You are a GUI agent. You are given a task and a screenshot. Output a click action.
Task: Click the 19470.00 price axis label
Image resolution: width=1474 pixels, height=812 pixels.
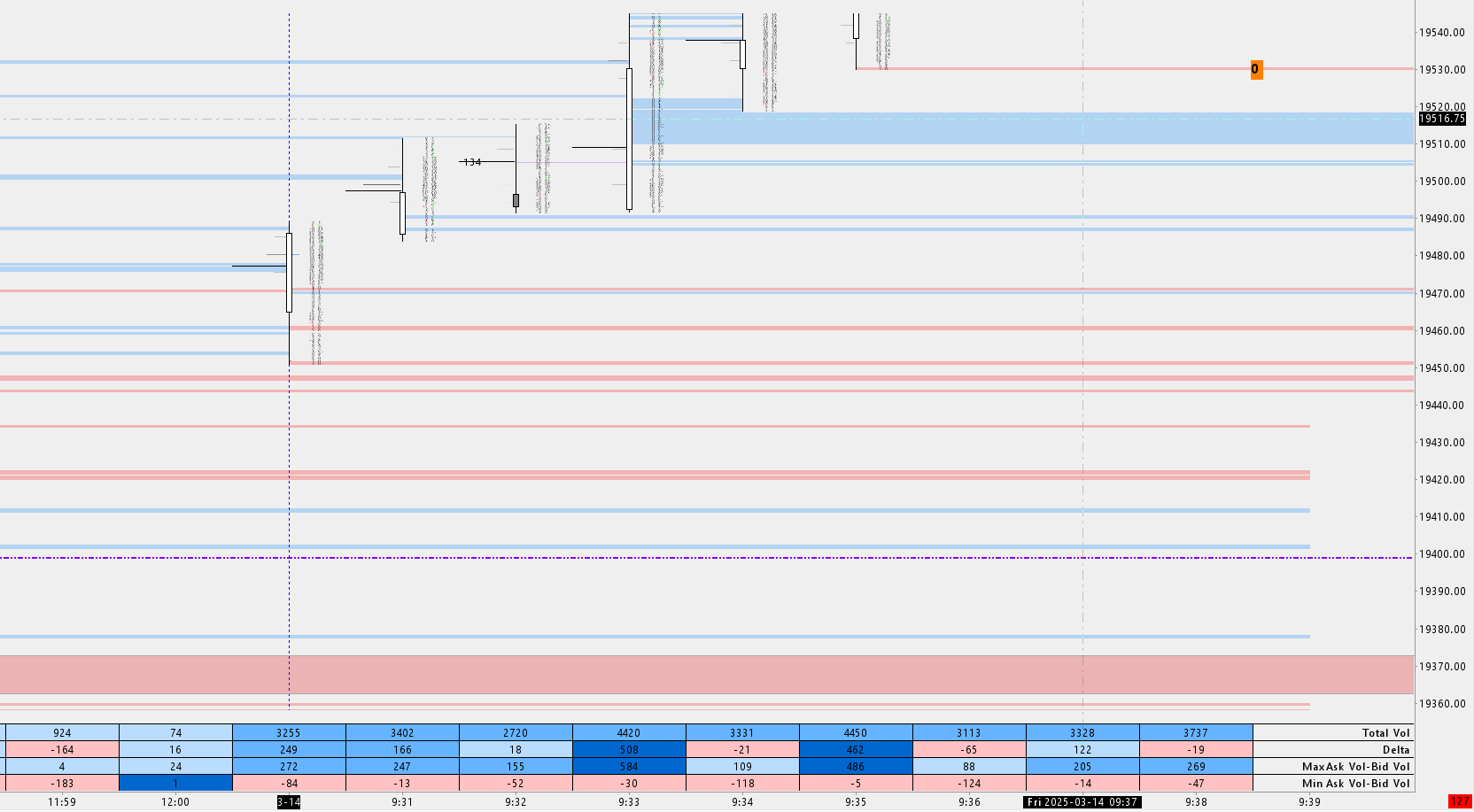(x=1442, y=294)
